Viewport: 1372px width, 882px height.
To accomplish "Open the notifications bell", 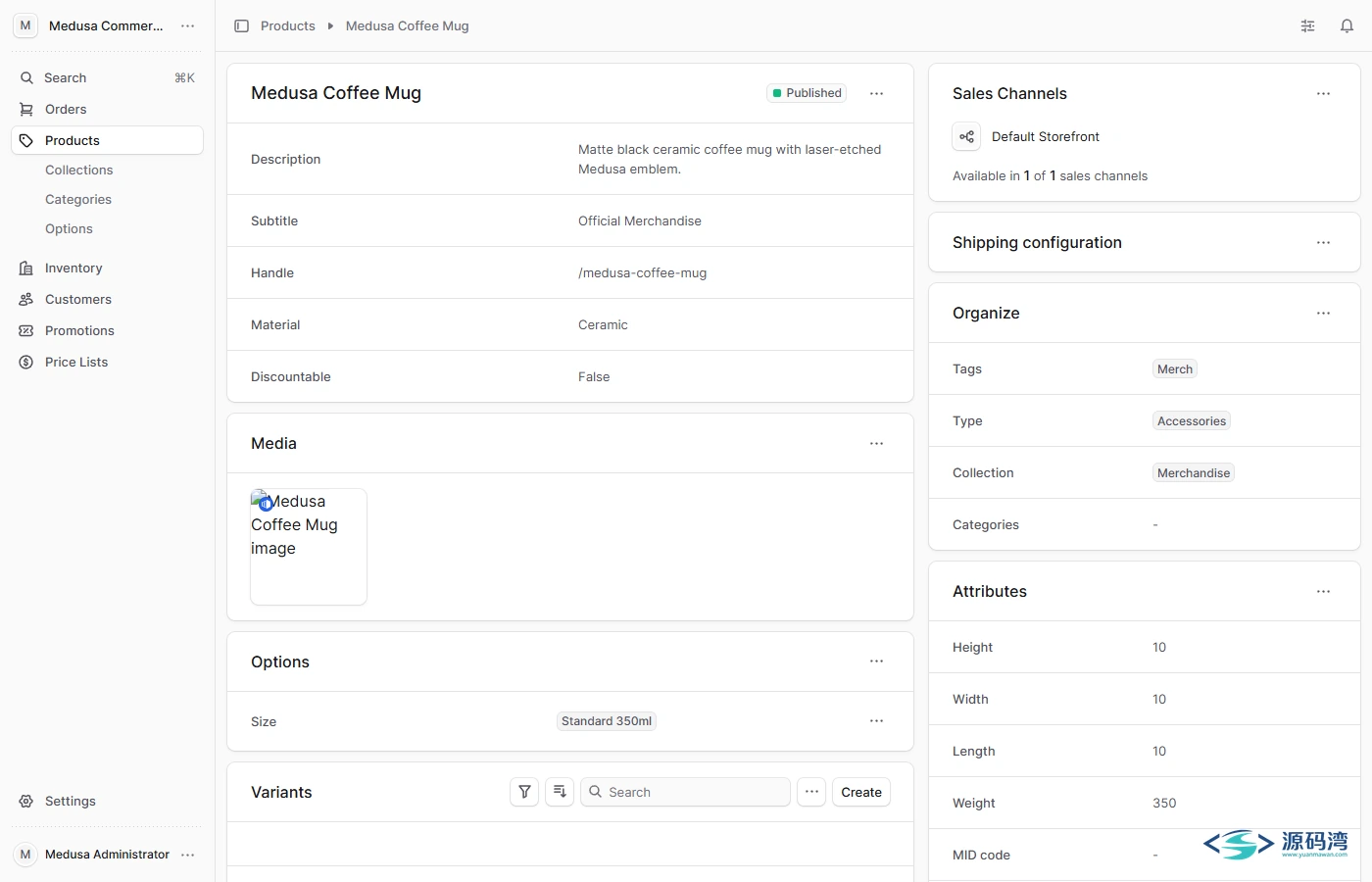I will (x=1347, y=25).
